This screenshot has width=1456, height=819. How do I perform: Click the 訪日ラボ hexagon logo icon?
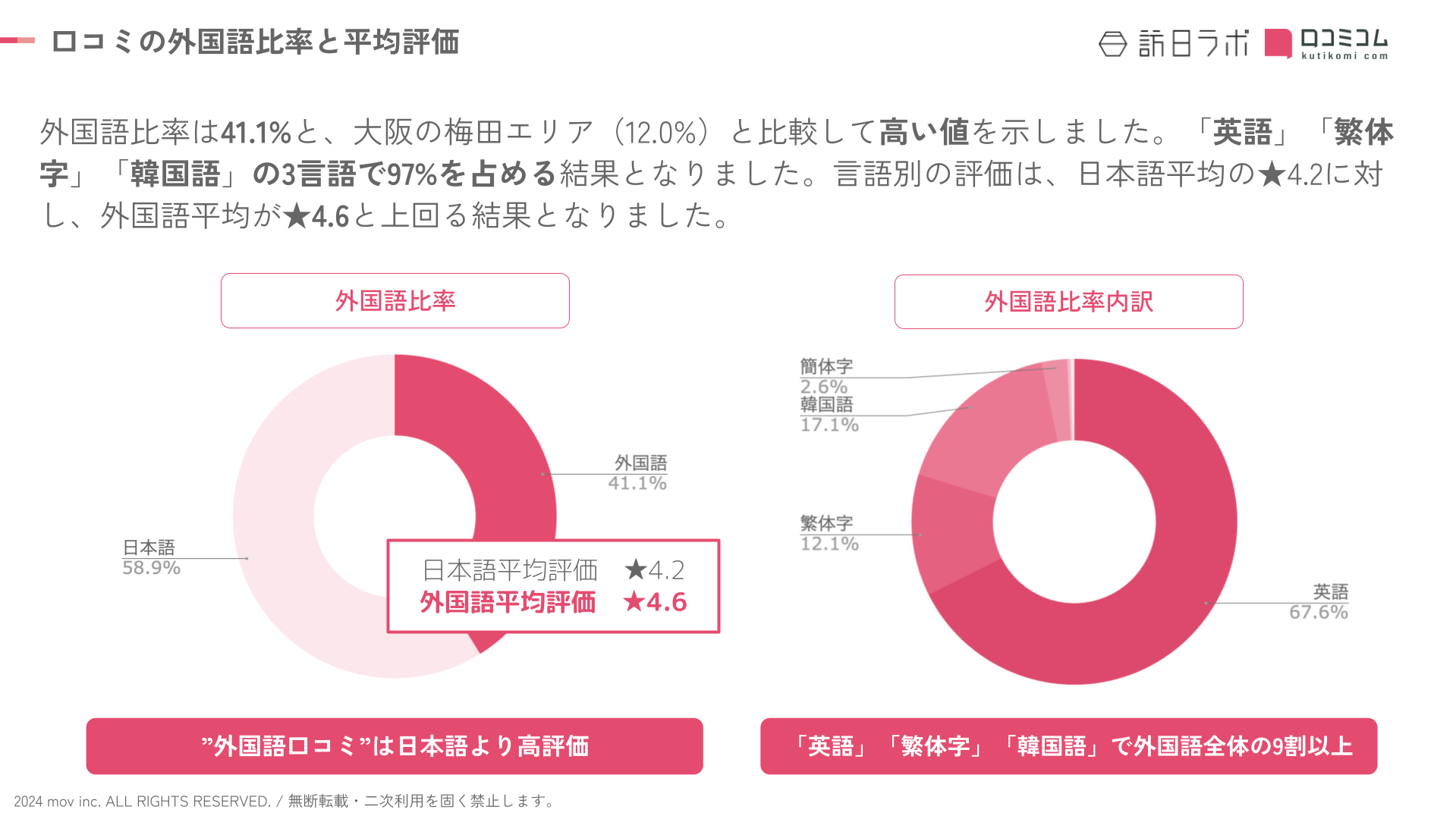(x=1112, y=44)
